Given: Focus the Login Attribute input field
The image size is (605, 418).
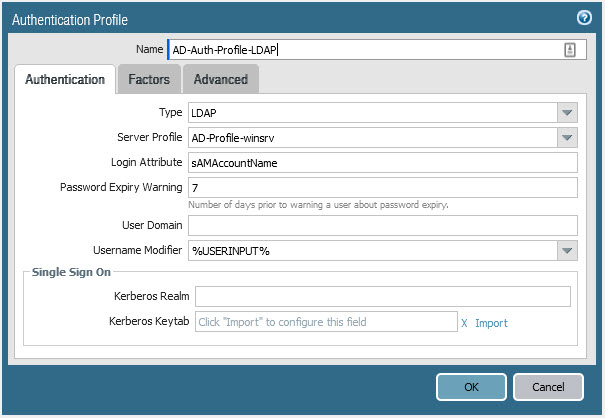Looking at the screenshot, I should click(382, 162).
